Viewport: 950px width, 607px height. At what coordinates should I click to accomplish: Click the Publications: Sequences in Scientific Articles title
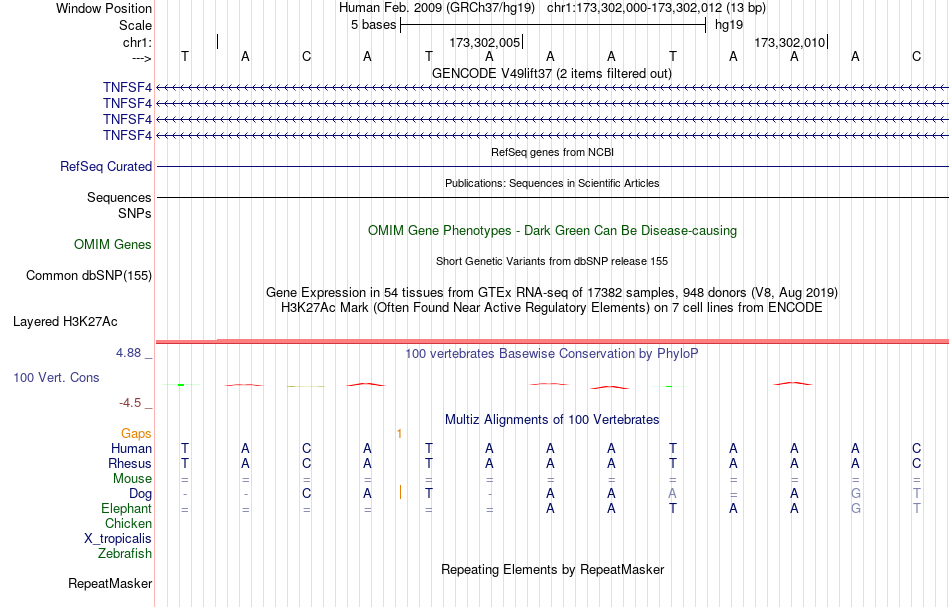(x=552, y=183)
